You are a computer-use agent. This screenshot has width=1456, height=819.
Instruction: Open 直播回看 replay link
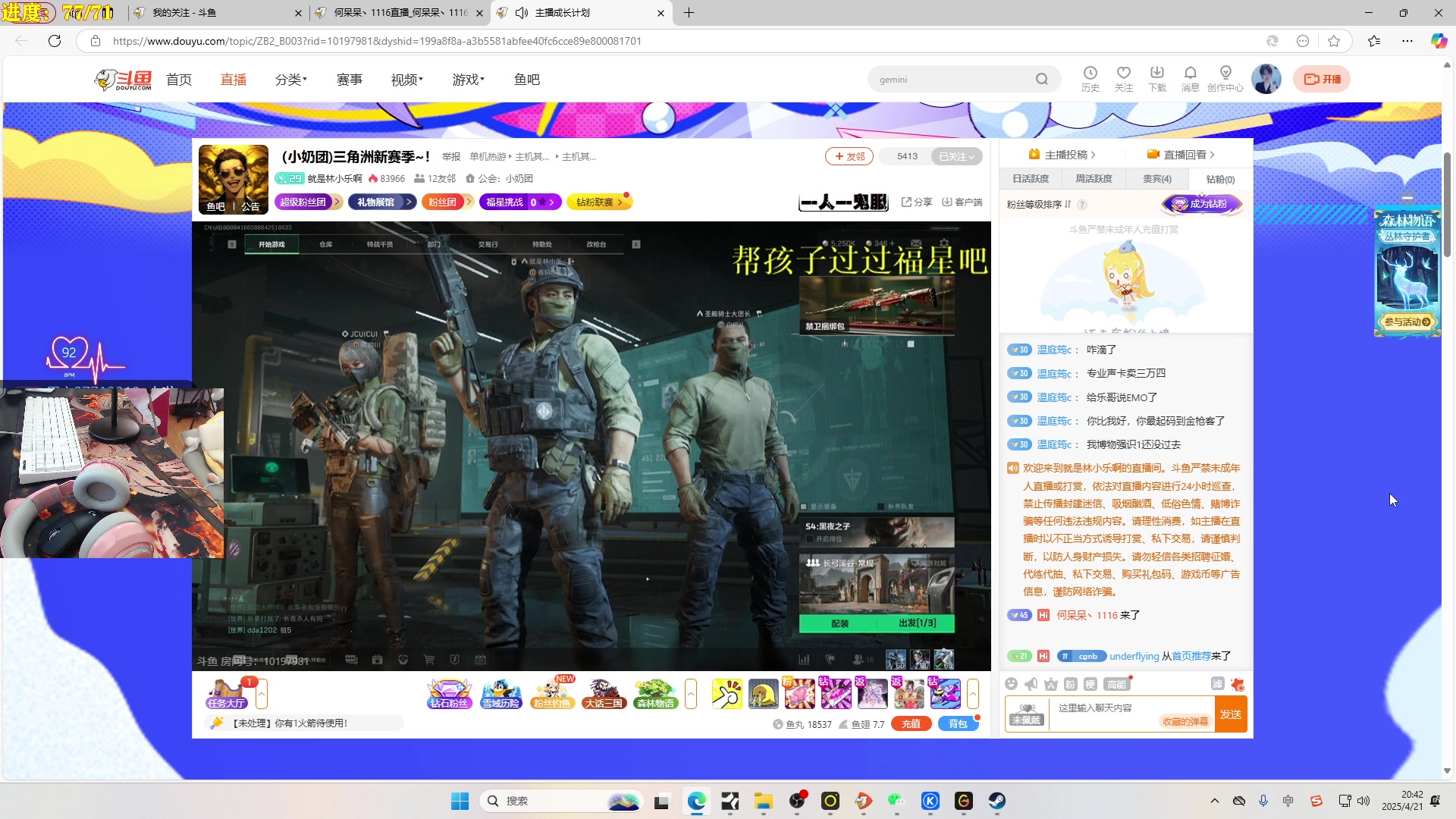1181,155
